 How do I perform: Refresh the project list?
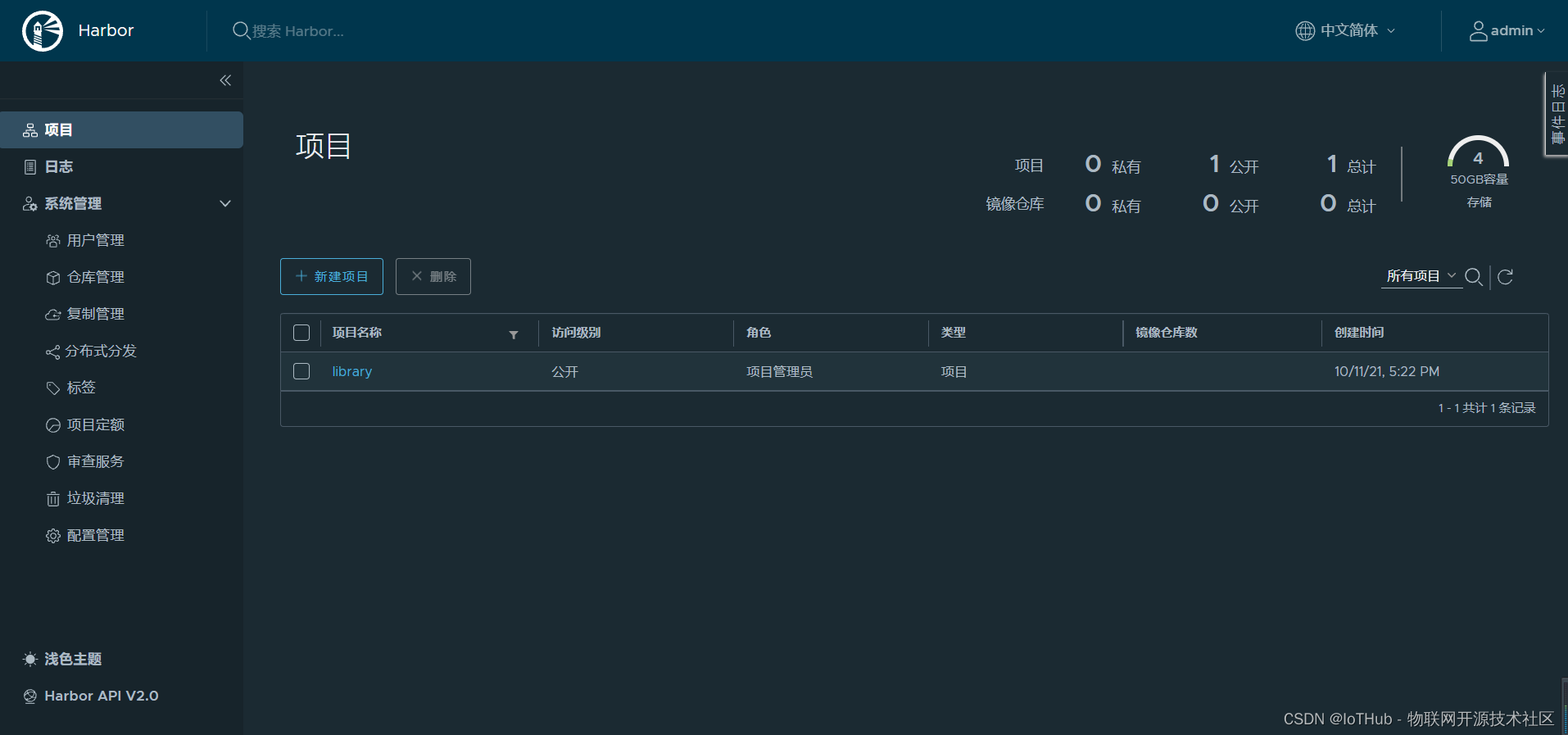coord(1505,277)
